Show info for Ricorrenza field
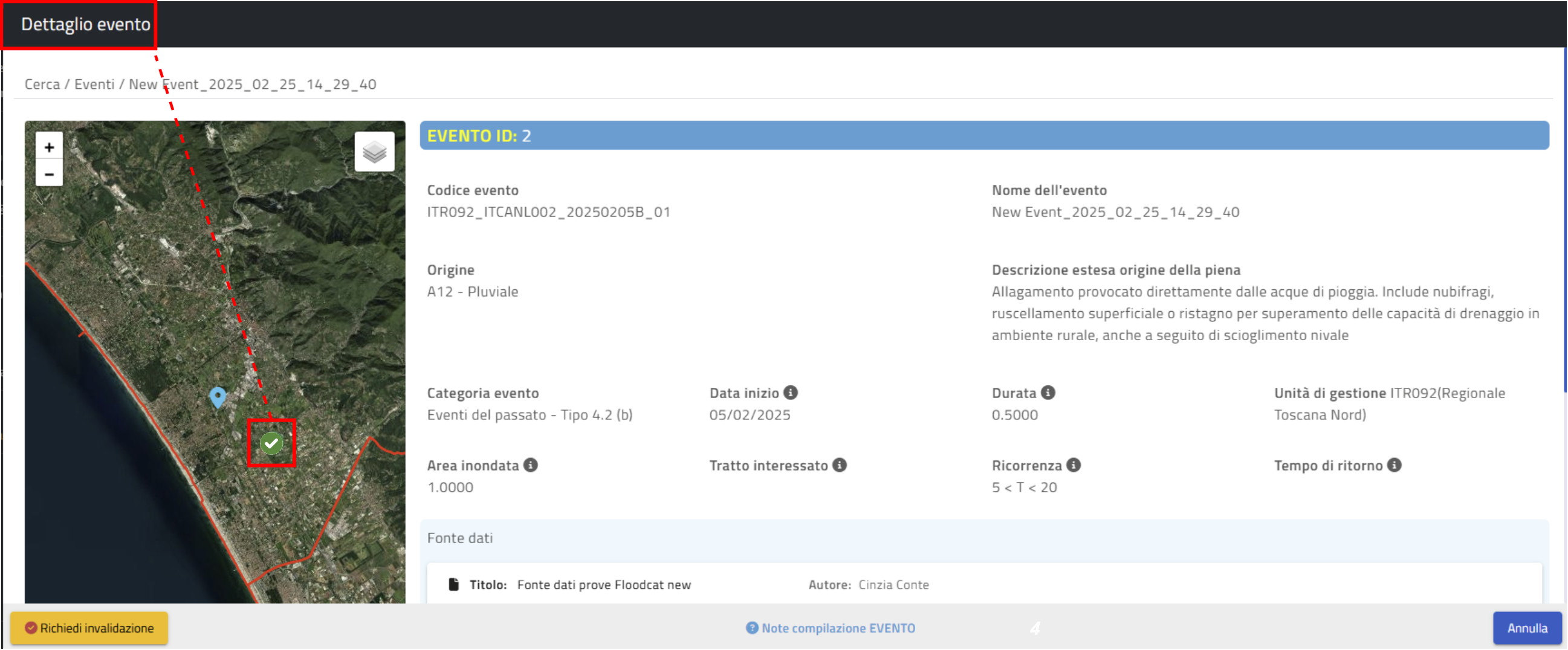The height and width of the screenshot is (650, 1568). [x=1073, y=465]
